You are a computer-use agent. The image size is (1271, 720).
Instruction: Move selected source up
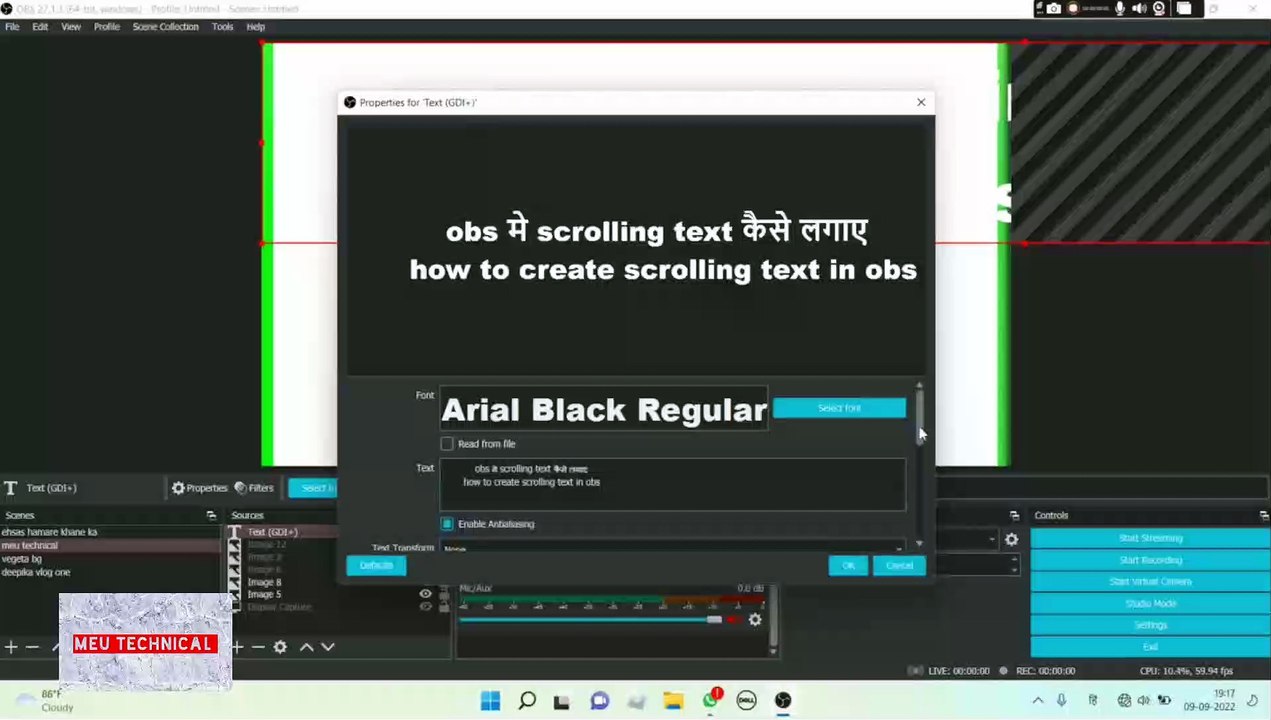pyautogui.click(x=307, y=647)
